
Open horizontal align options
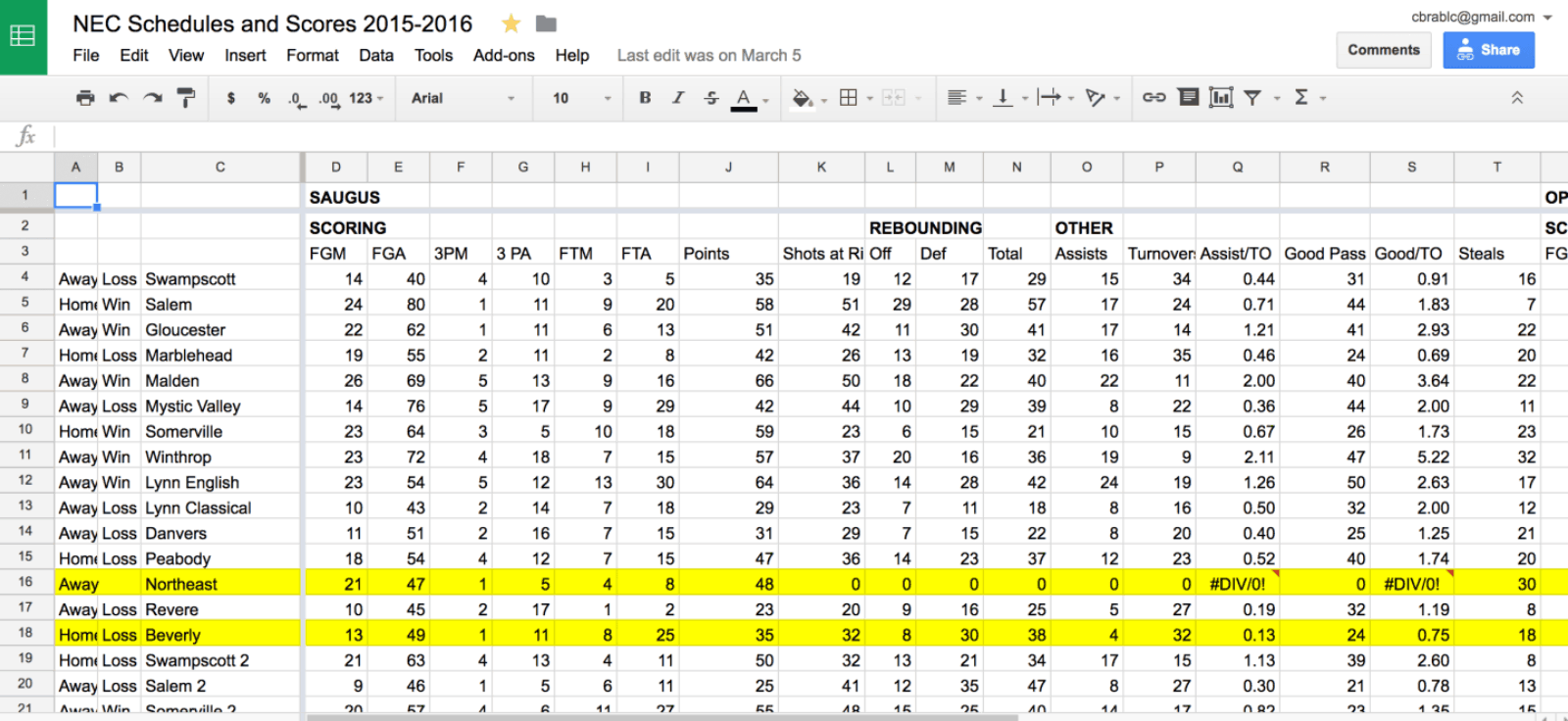pos(957,98)
